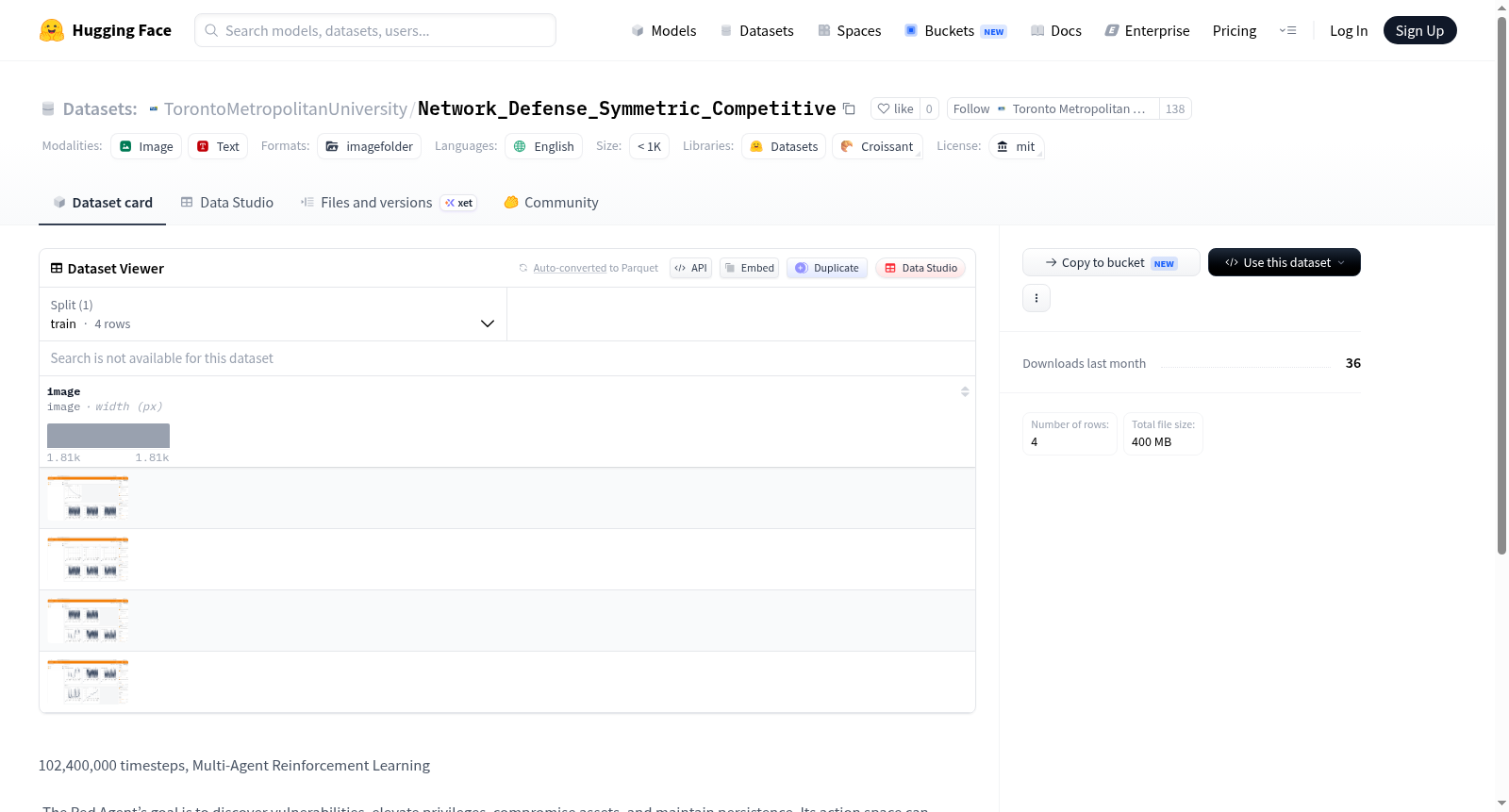Screen dimensions: 1509x812
Task: Click the Duplicate button
Action: 827,268
